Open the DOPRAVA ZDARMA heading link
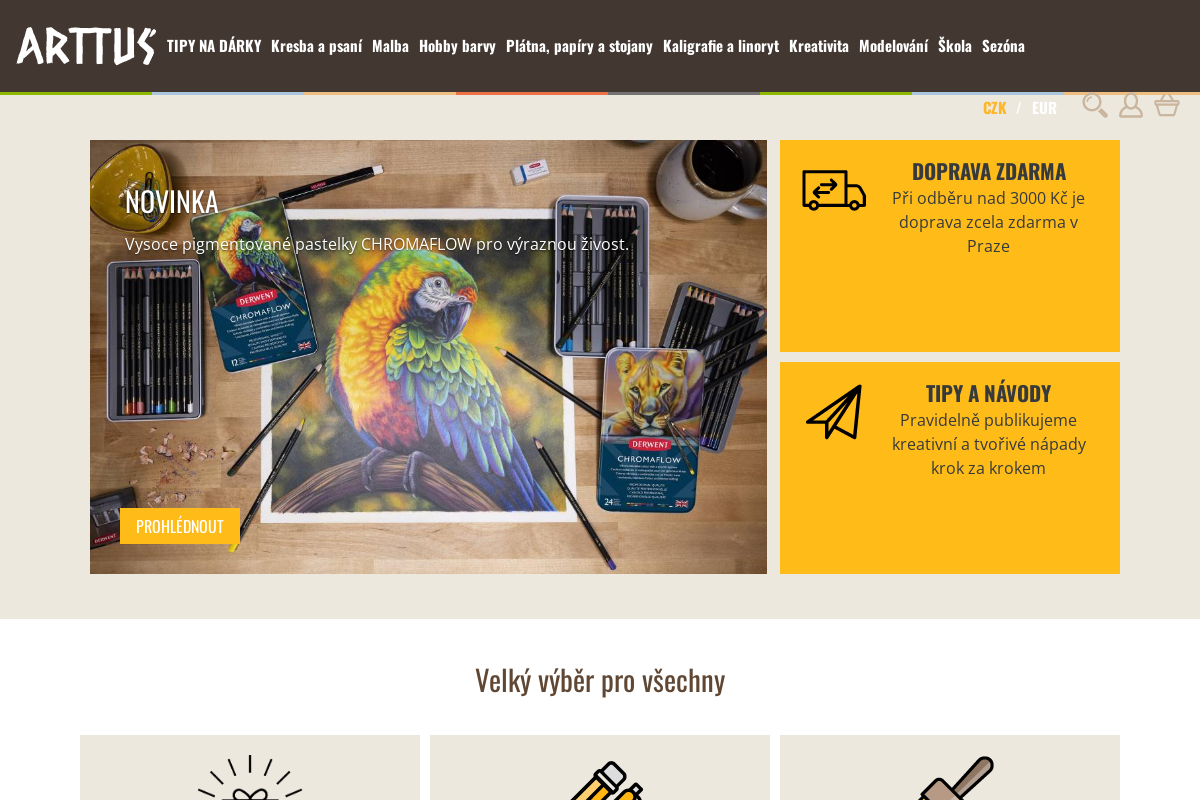 coord(988,171)
